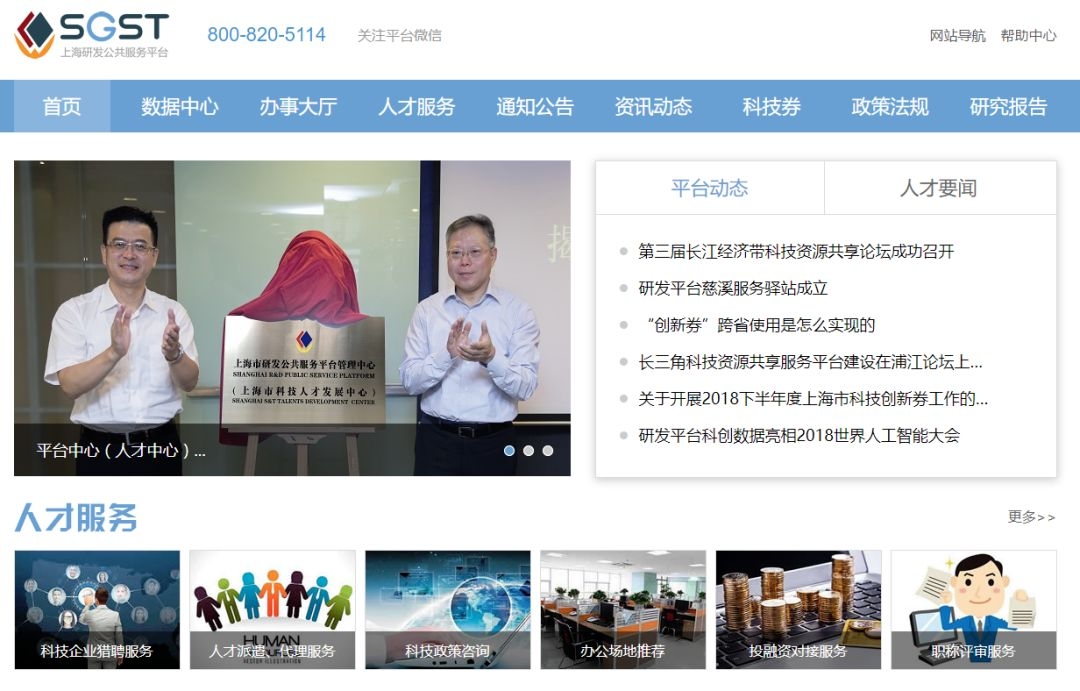Image resolution: width=1080 pixels, height=691 pixels.
Task: Click 更多>> next to 人才服务
Action: point(1031,517)
